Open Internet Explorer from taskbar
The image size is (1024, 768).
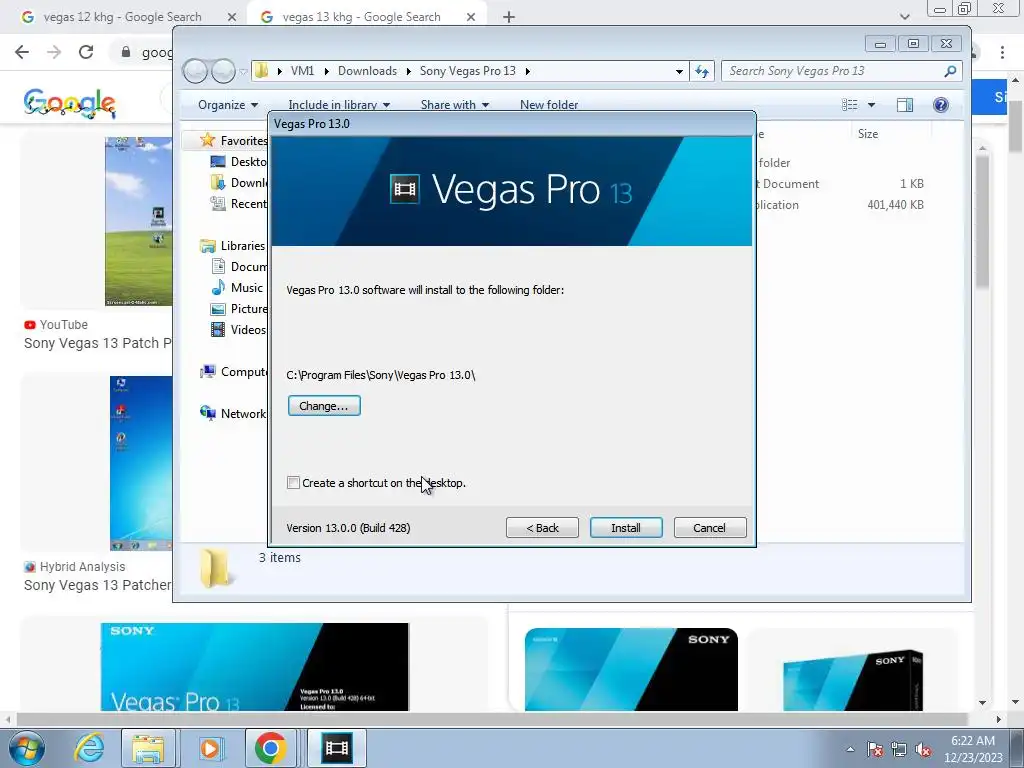[x=89, y=748]
